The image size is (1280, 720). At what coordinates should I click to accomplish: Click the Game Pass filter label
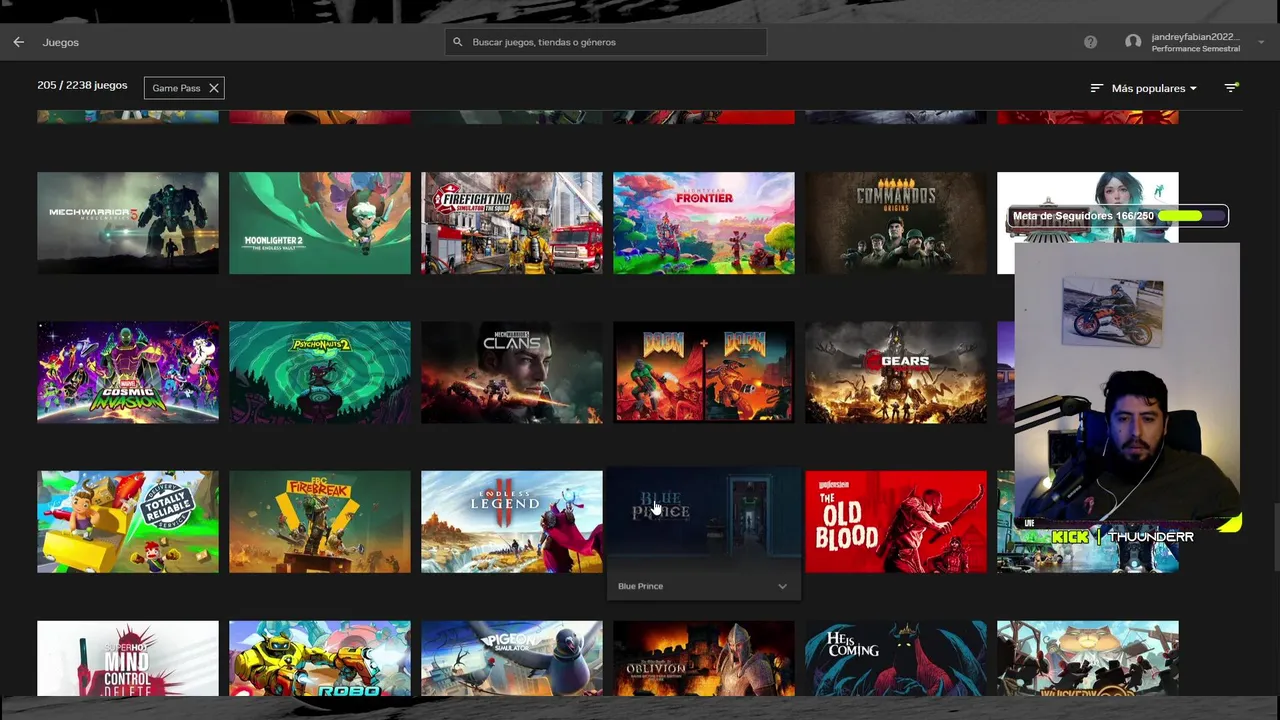(176, 88)
